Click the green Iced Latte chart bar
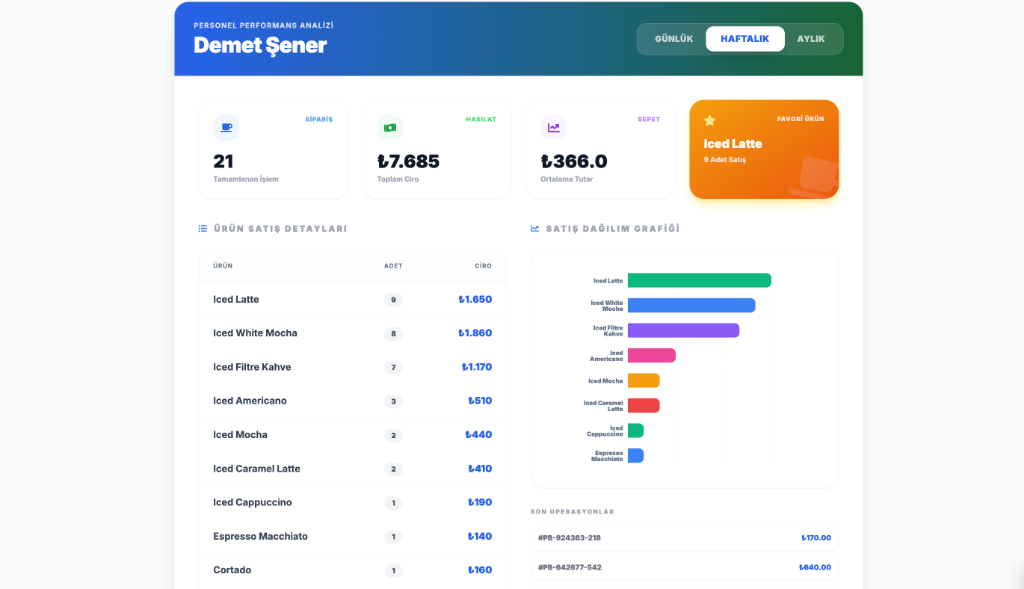Viewport: 1024px width, 589px height. coord(699,281)
